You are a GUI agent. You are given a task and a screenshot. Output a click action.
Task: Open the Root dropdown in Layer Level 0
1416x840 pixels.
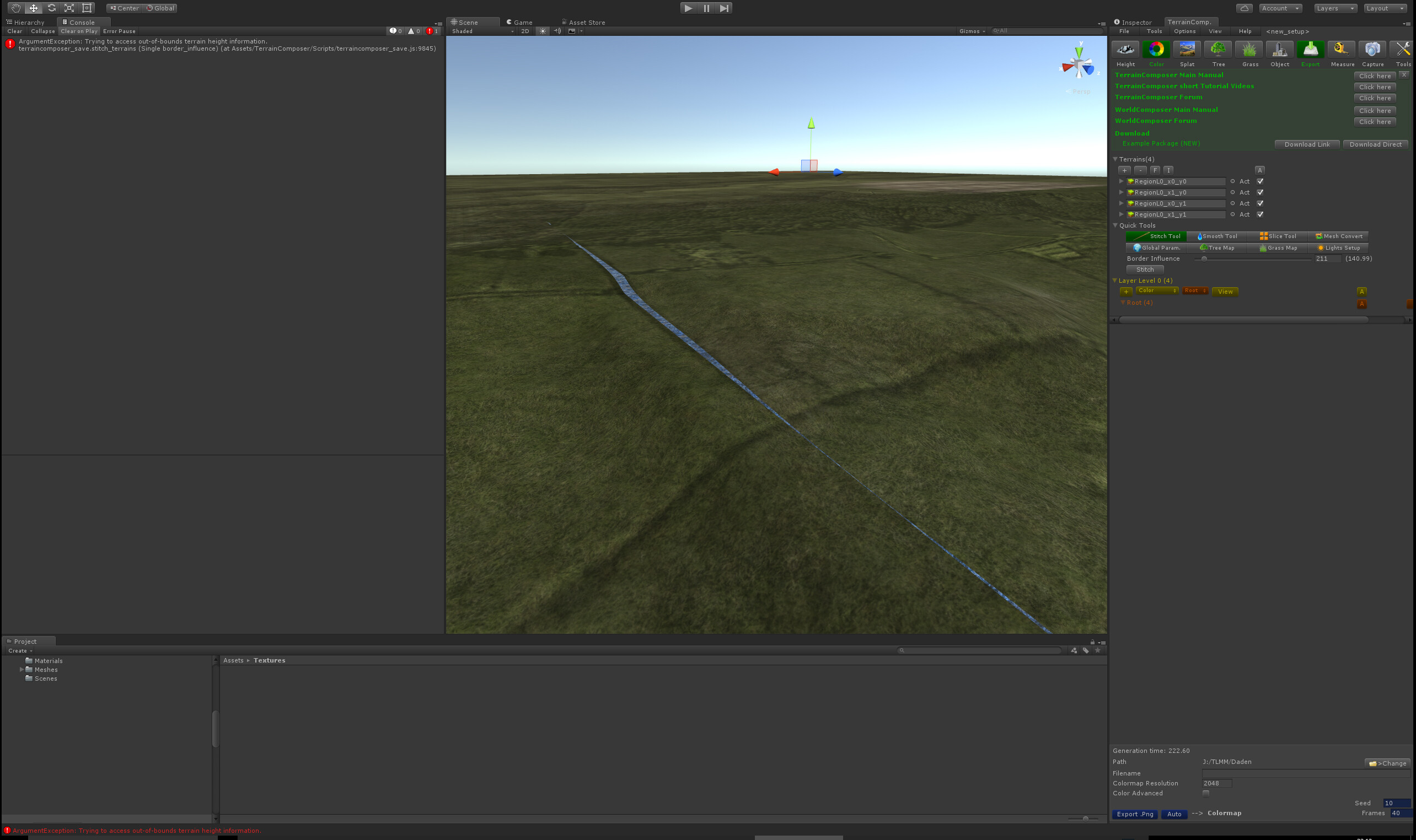1195,290
